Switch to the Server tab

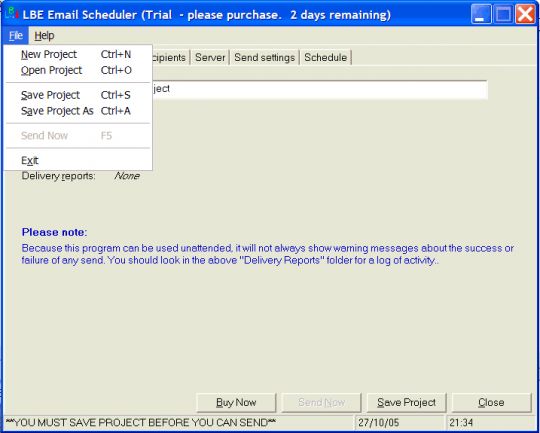(x=210, y=58)
